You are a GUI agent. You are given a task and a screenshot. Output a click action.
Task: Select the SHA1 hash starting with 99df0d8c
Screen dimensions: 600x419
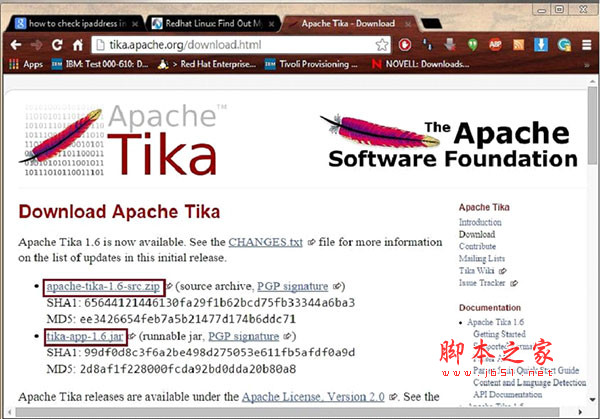coord(219,352)
